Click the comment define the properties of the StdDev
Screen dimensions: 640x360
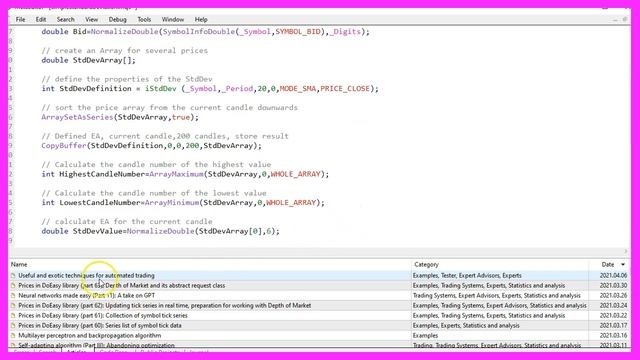coord(127,79)
